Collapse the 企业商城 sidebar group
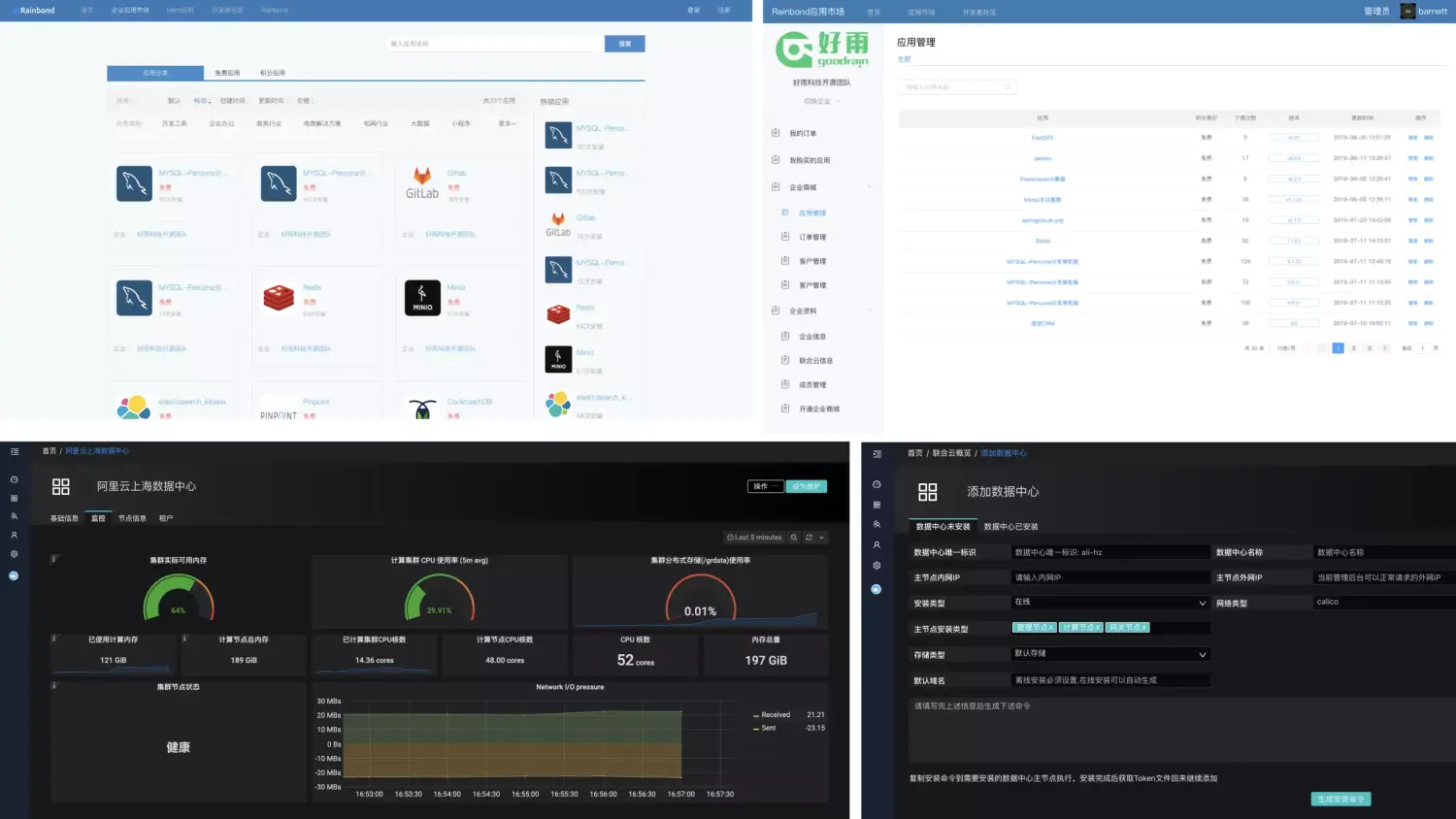 (x=870, y=187)
